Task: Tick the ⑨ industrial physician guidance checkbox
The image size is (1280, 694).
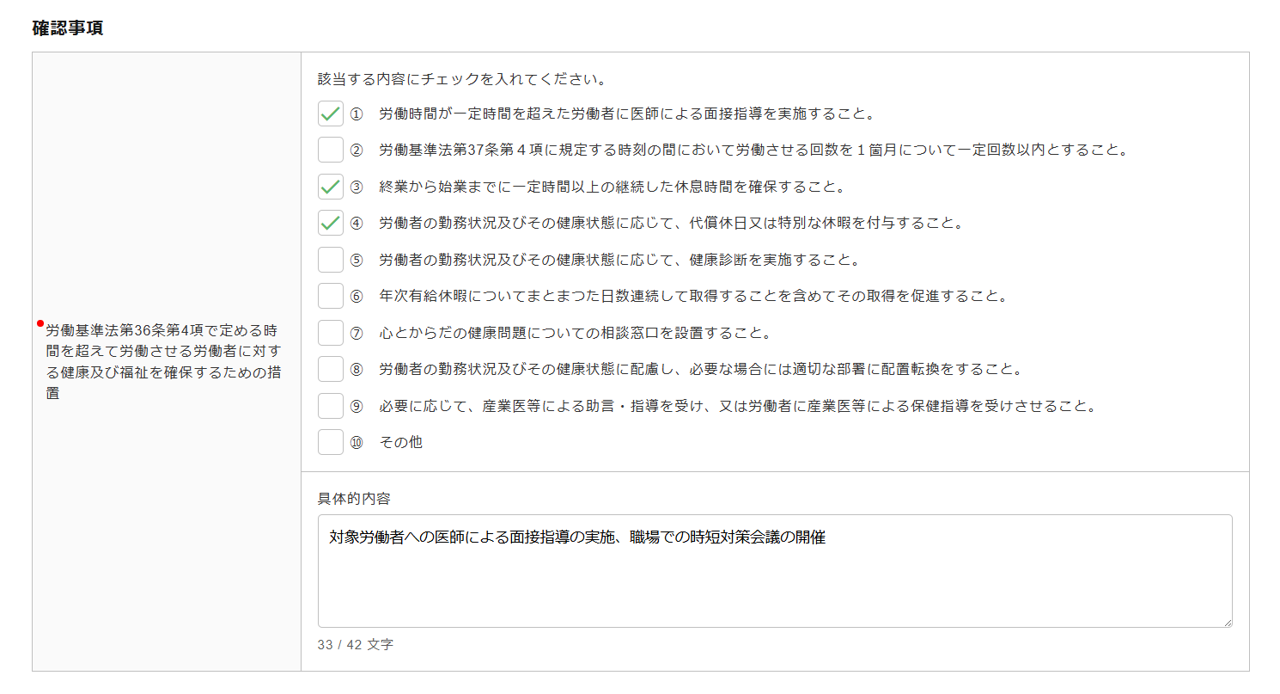Action: pos(331,406)
